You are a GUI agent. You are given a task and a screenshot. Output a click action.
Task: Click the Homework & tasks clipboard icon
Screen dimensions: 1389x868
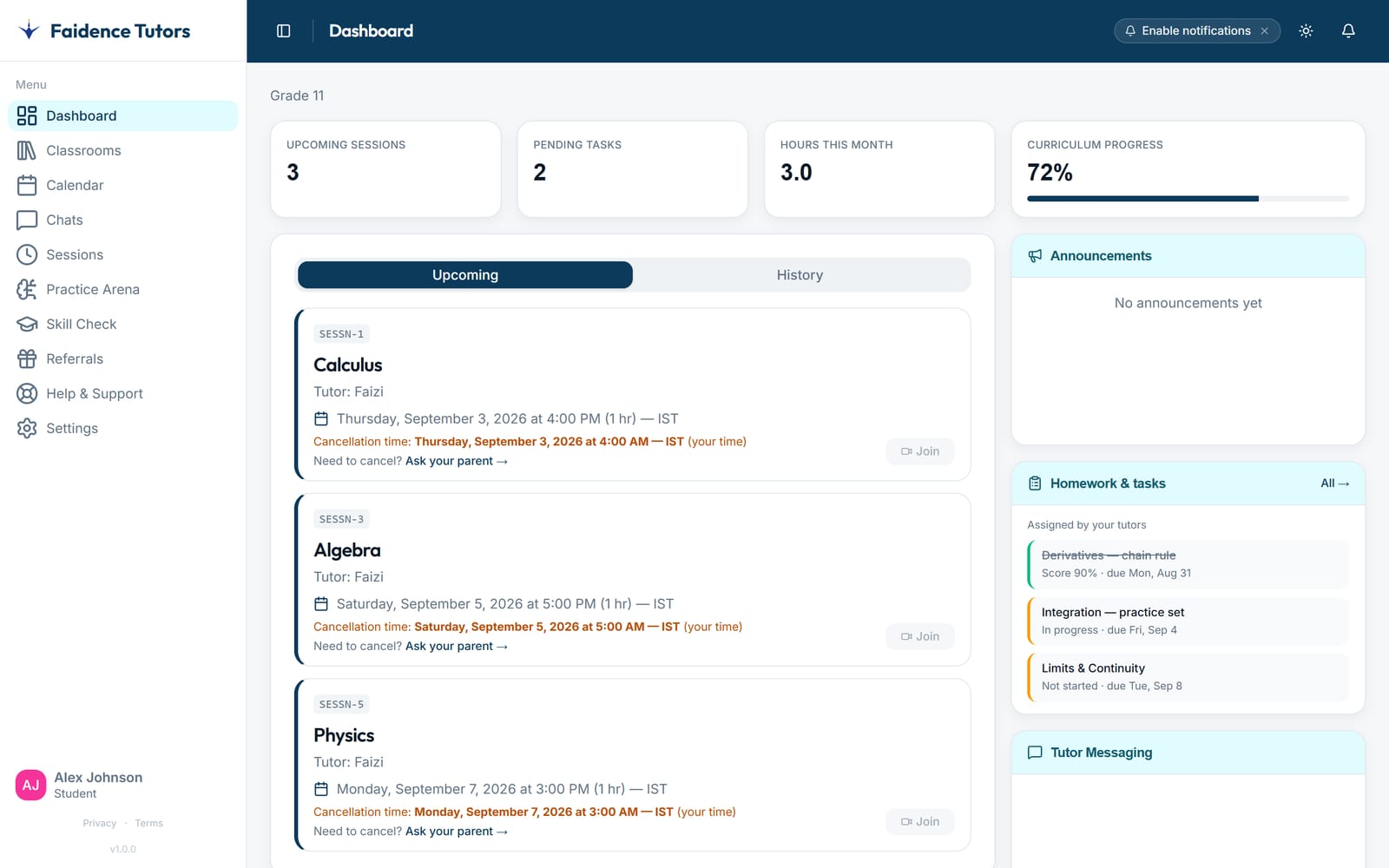pyautogui.click(x=1035, y=483)
